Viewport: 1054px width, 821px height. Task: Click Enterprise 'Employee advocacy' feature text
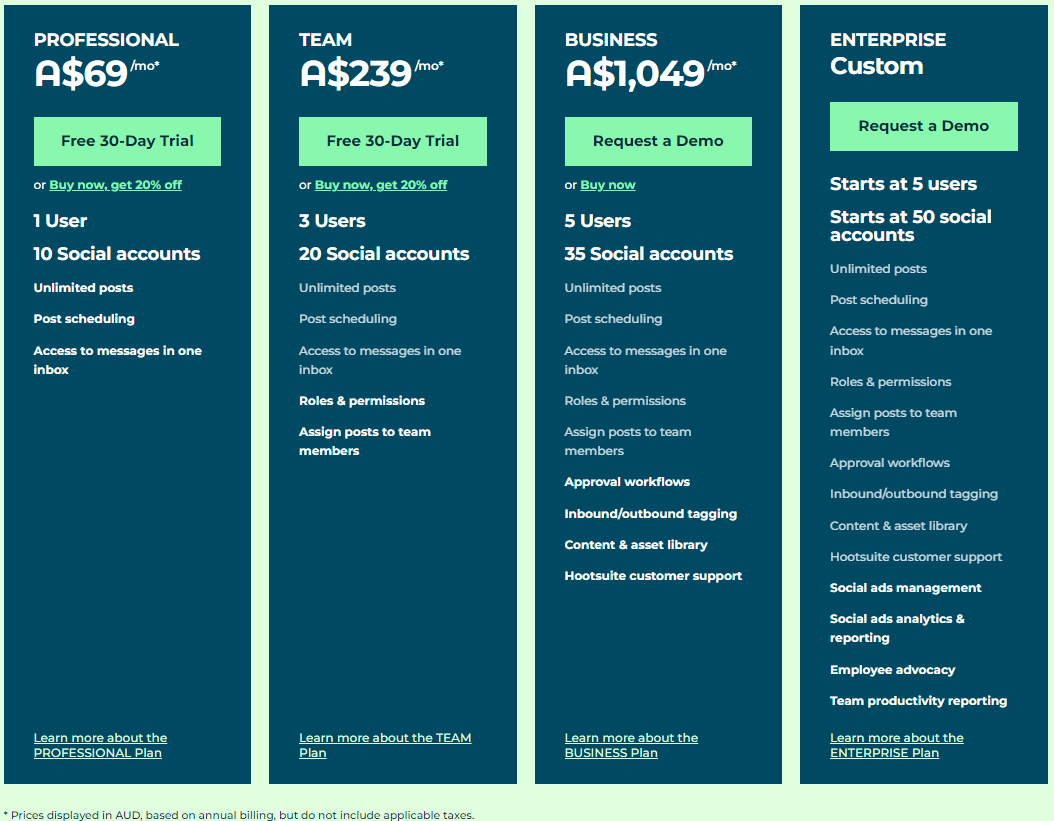pos(893,670)
